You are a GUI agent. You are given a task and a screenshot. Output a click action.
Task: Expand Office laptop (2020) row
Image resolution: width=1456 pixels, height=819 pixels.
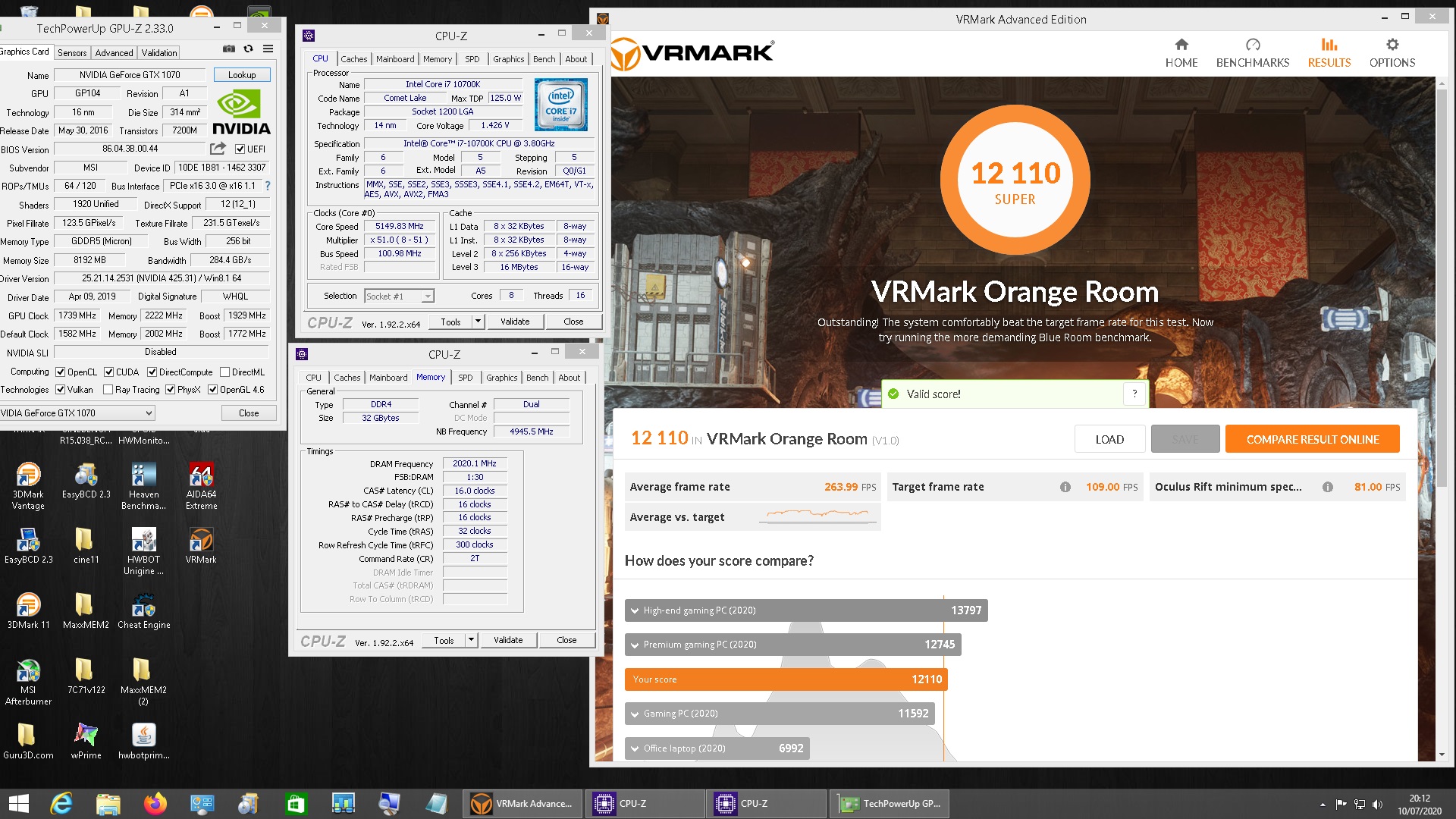click(x=717, y=748)
